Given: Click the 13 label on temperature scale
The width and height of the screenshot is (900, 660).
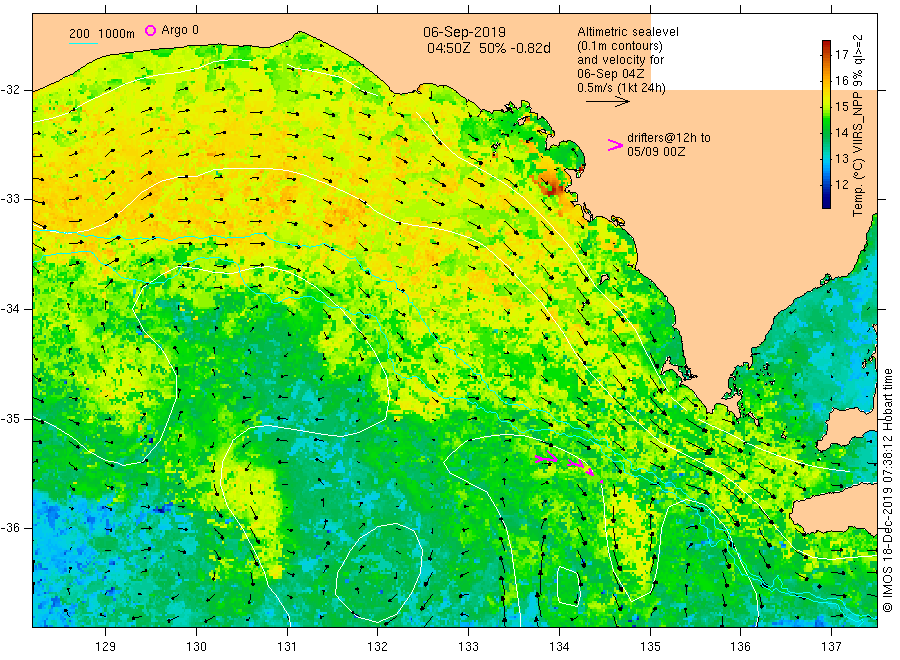Looking at the screenshot, I should pos(841,158).
